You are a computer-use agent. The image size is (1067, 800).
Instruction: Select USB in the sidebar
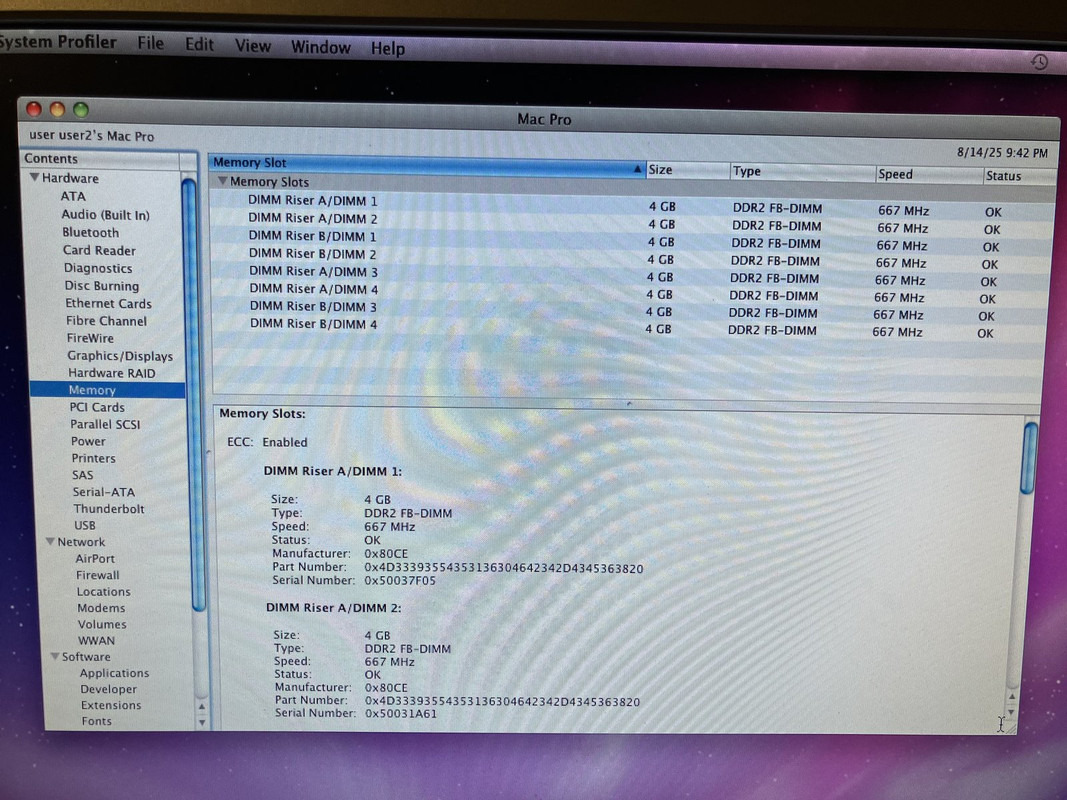coord(85,525)
